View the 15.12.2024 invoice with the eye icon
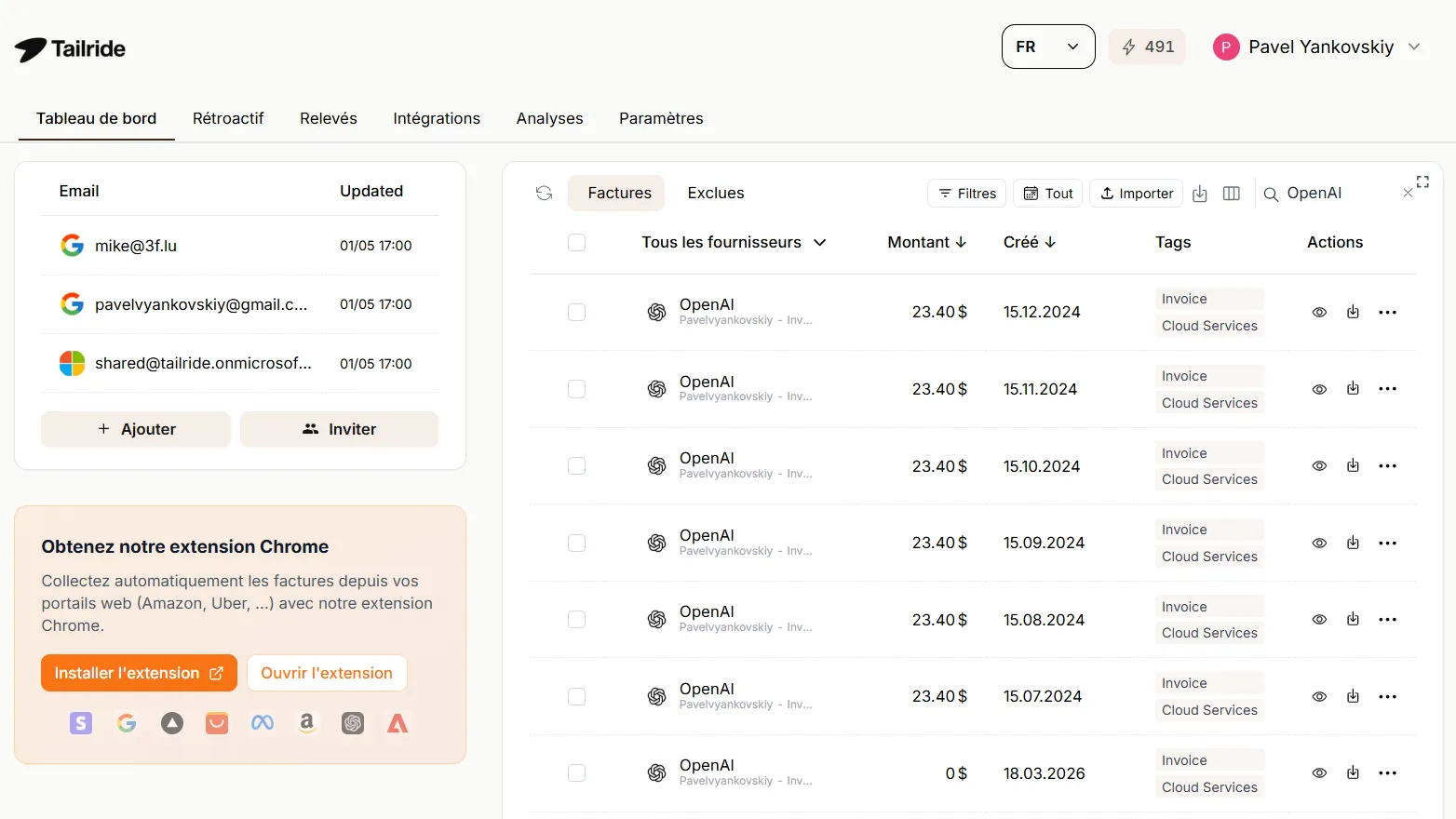Screen dimensions: 1456x819 coord(1319,312)
